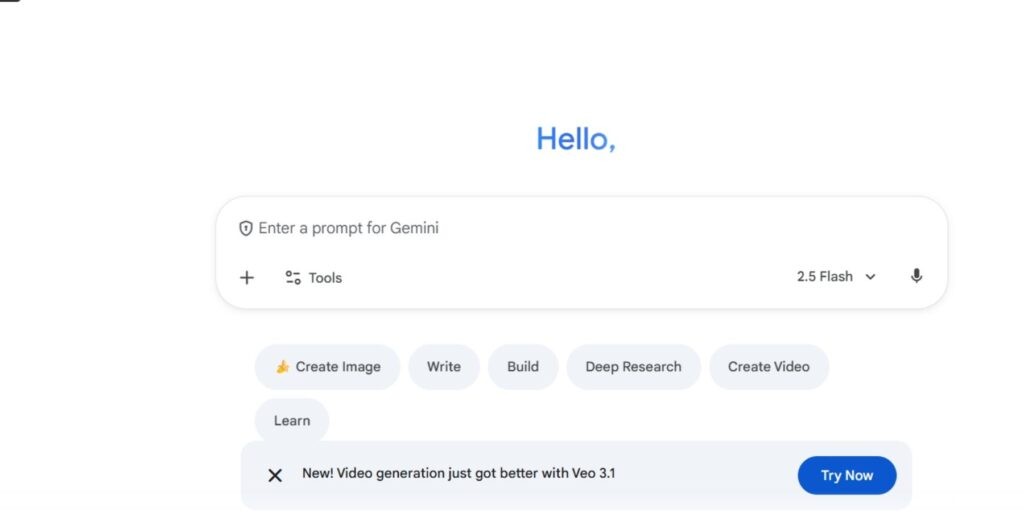This screenshot has width=1024, height=512.
Task: Select the Create Image chip
Action: click(x=327, y=367)
